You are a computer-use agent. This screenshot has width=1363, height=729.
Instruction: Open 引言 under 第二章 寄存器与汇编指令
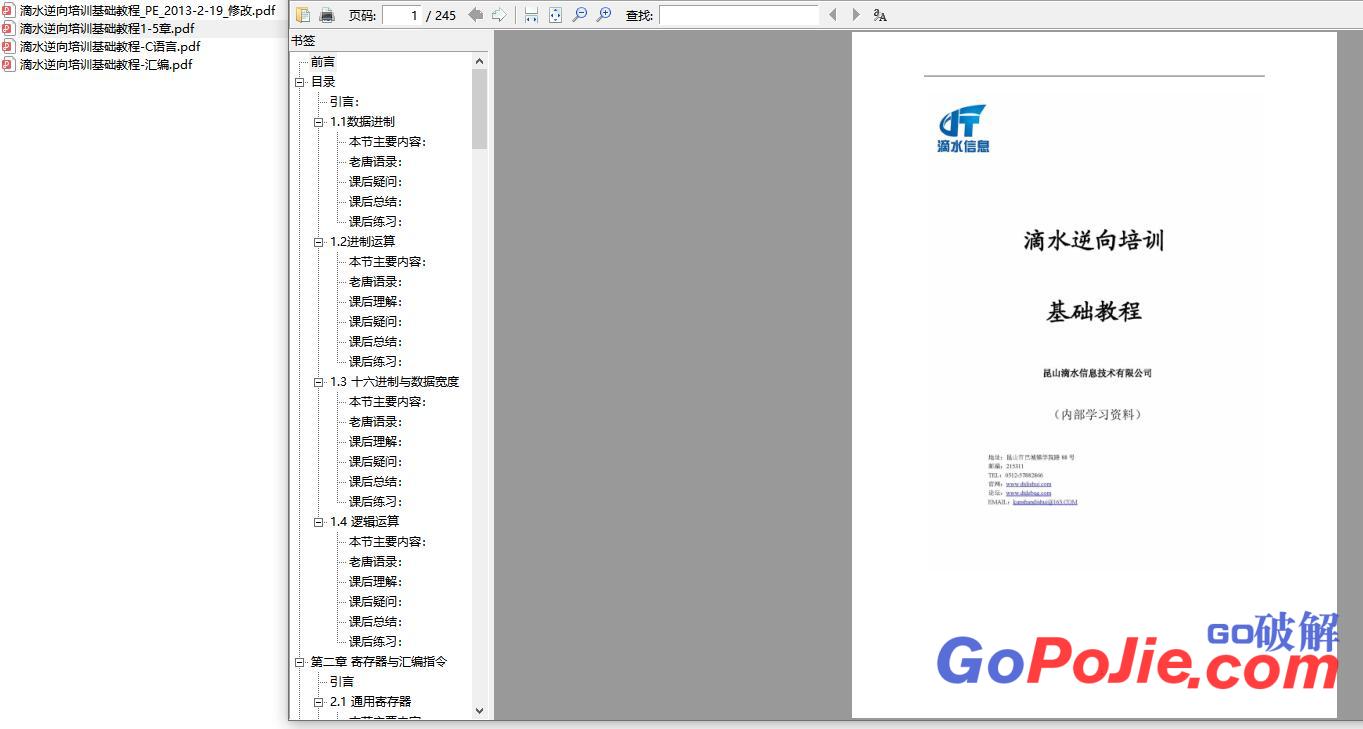click(x=342, y=682)
